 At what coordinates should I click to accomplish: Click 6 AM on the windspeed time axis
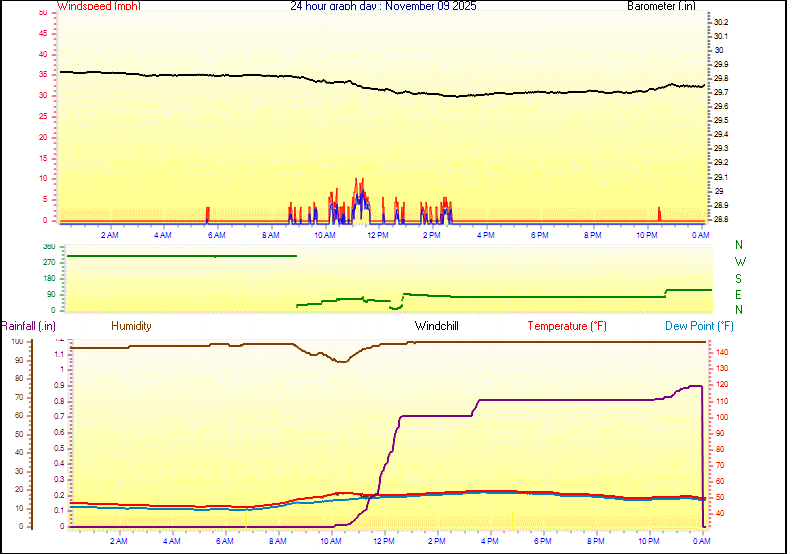pyautogui.click(x=216, y=235)
